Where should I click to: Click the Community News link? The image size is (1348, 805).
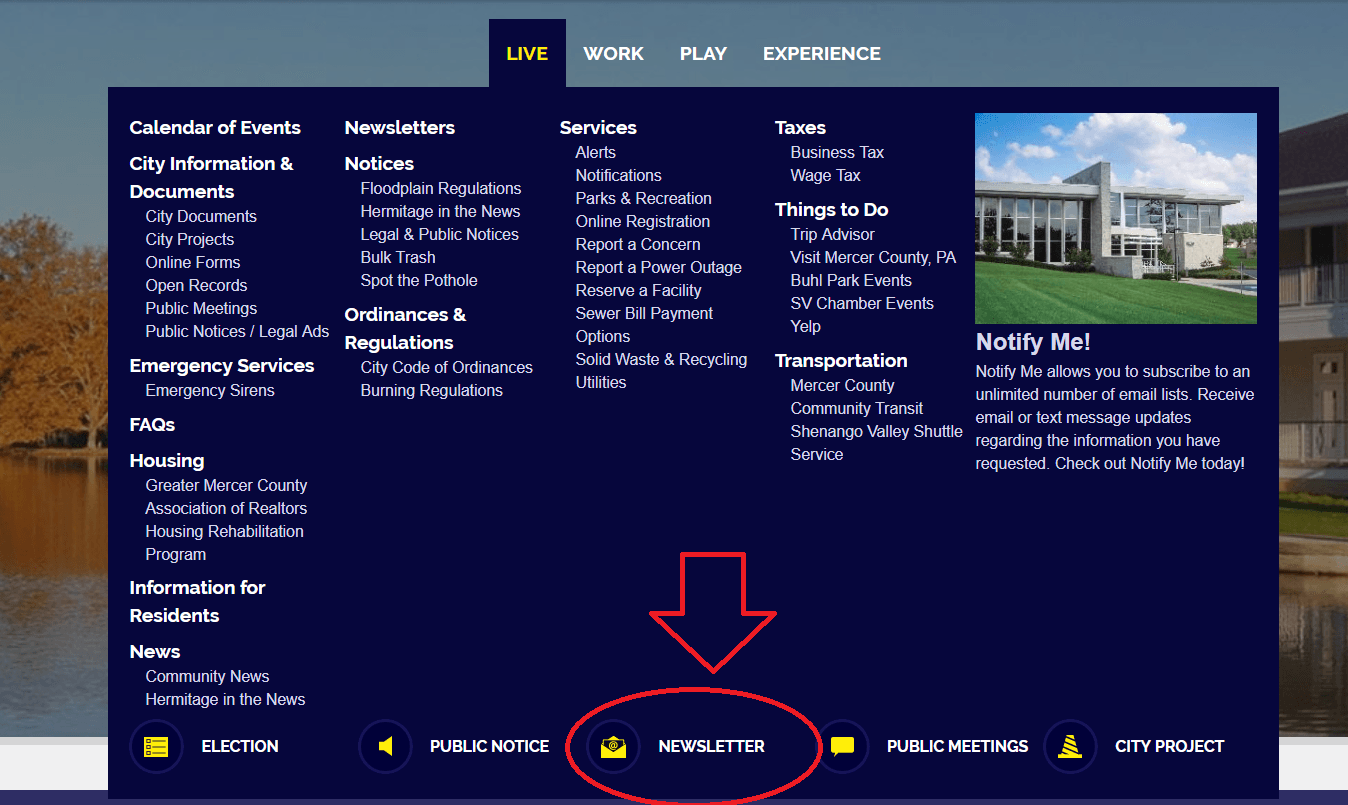[x=207, y=677]
